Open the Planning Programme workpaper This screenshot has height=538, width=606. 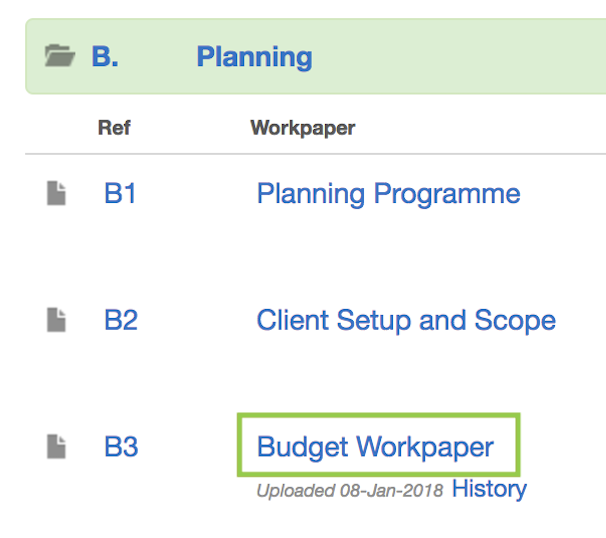tap(388, 194)
